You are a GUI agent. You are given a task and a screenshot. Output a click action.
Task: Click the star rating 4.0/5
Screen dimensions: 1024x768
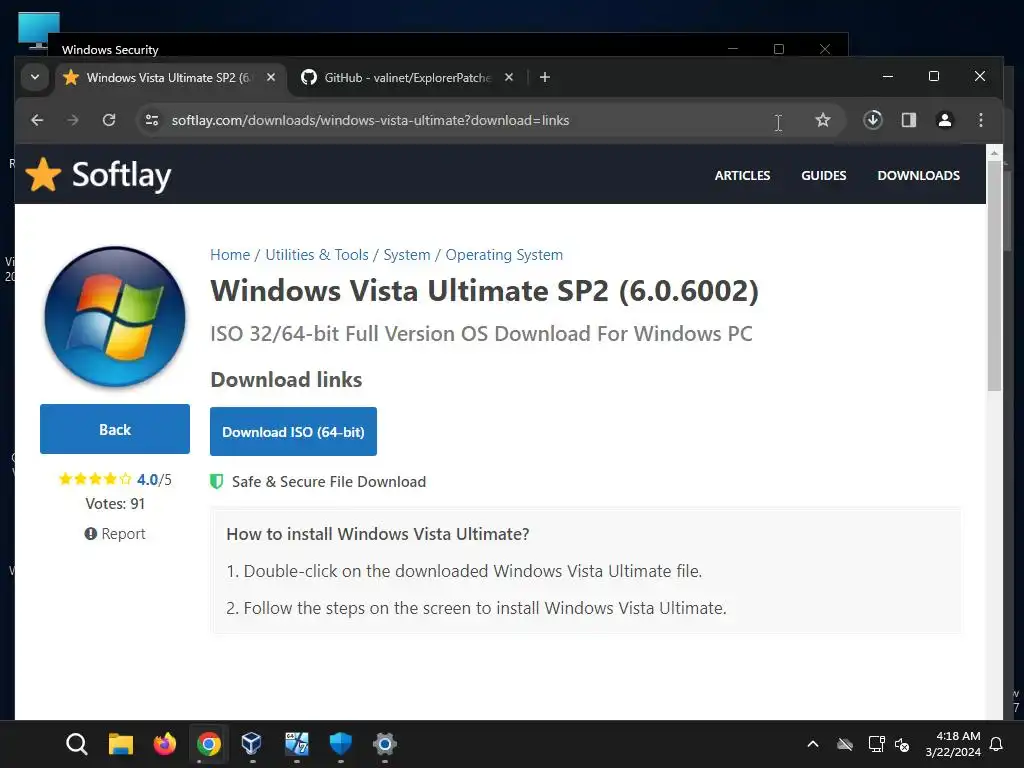(115, 479)
